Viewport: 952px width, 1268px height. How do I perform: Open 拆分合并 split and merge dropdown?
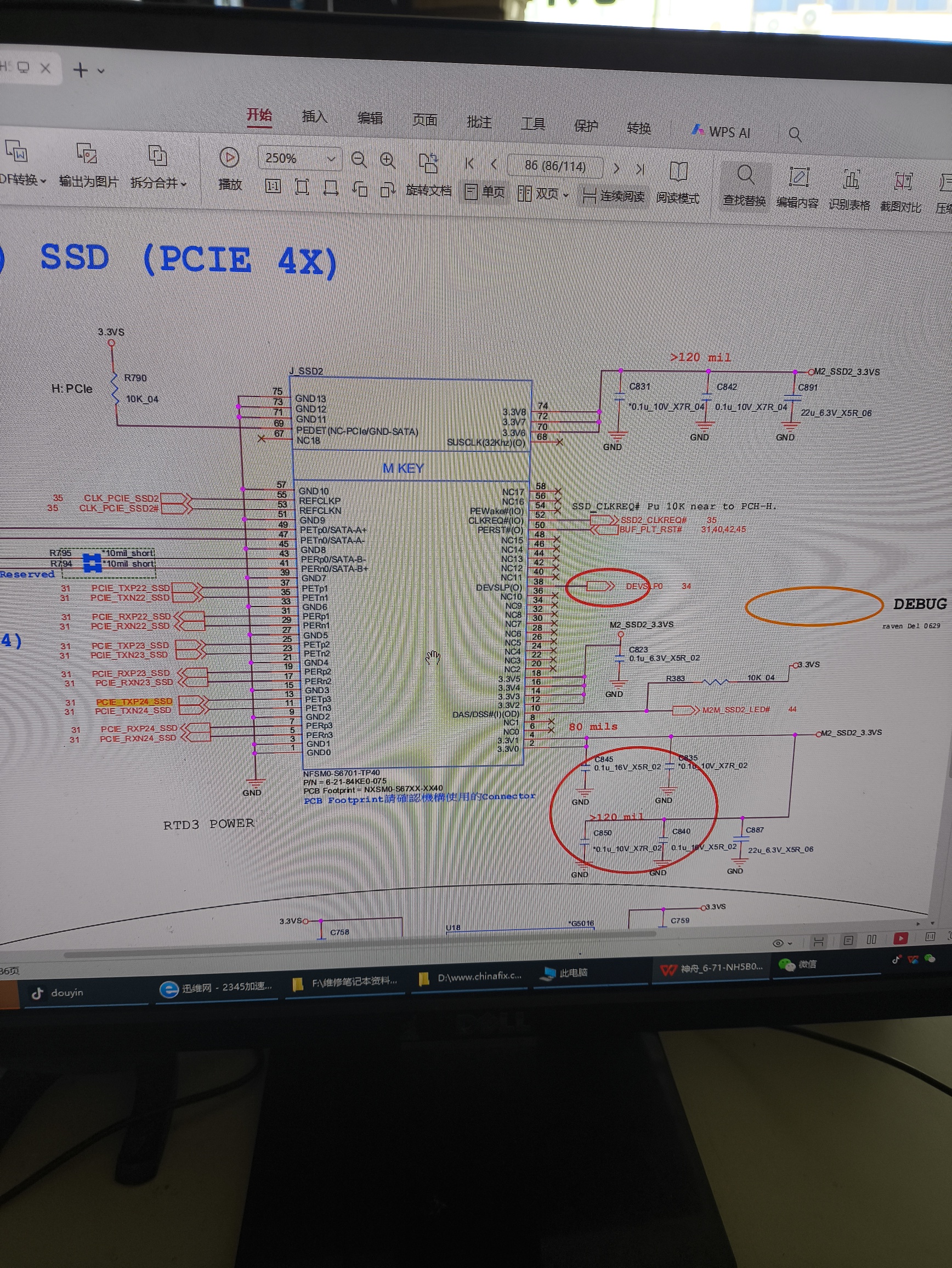(158, 168)
